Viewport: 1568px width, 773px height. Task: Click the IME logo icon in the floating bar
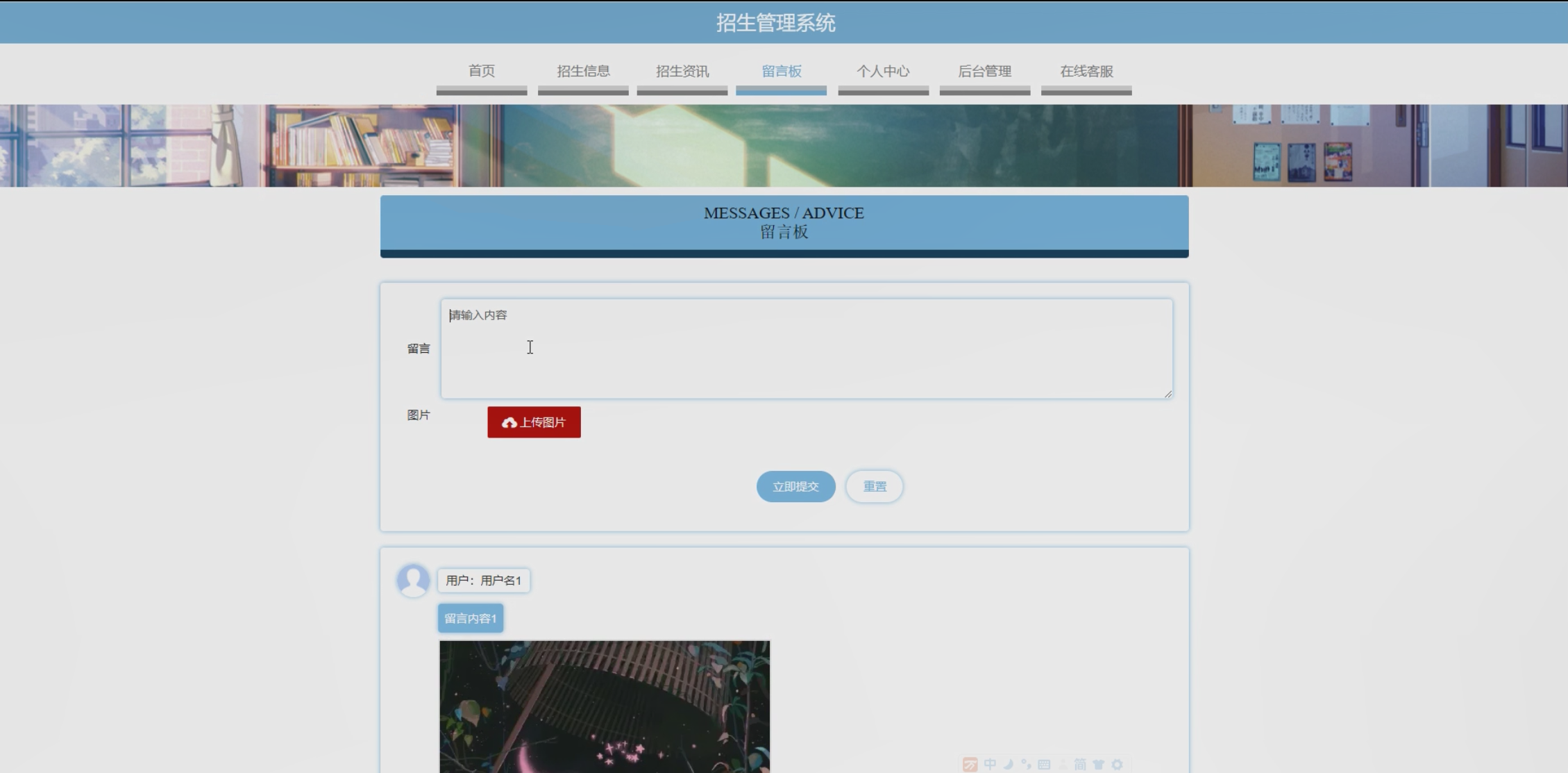[x=970, y=765]
